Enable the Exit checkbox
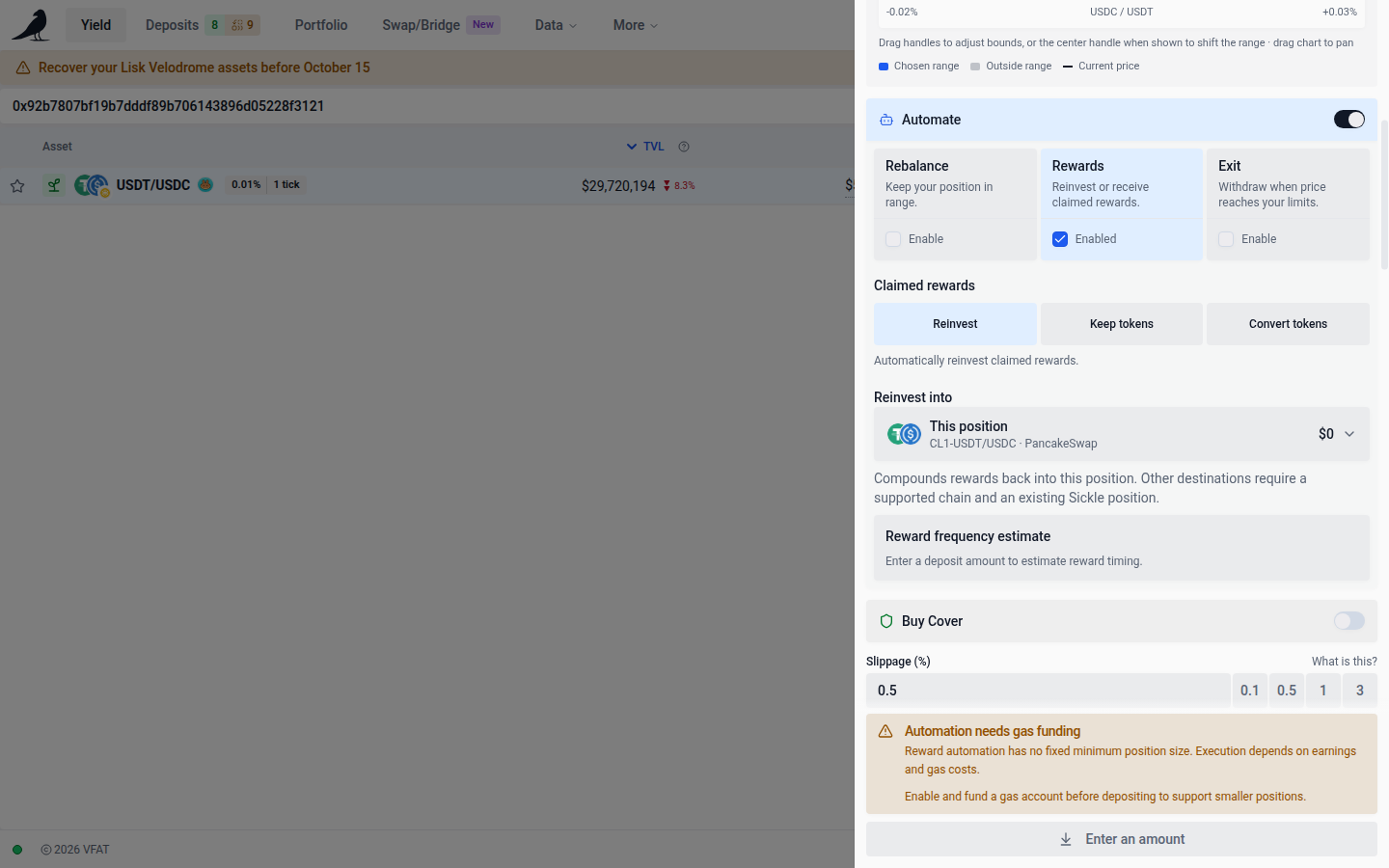The width and height of the screenshot is (1389, 868). pyautogui.click(x=1226, y=239)
